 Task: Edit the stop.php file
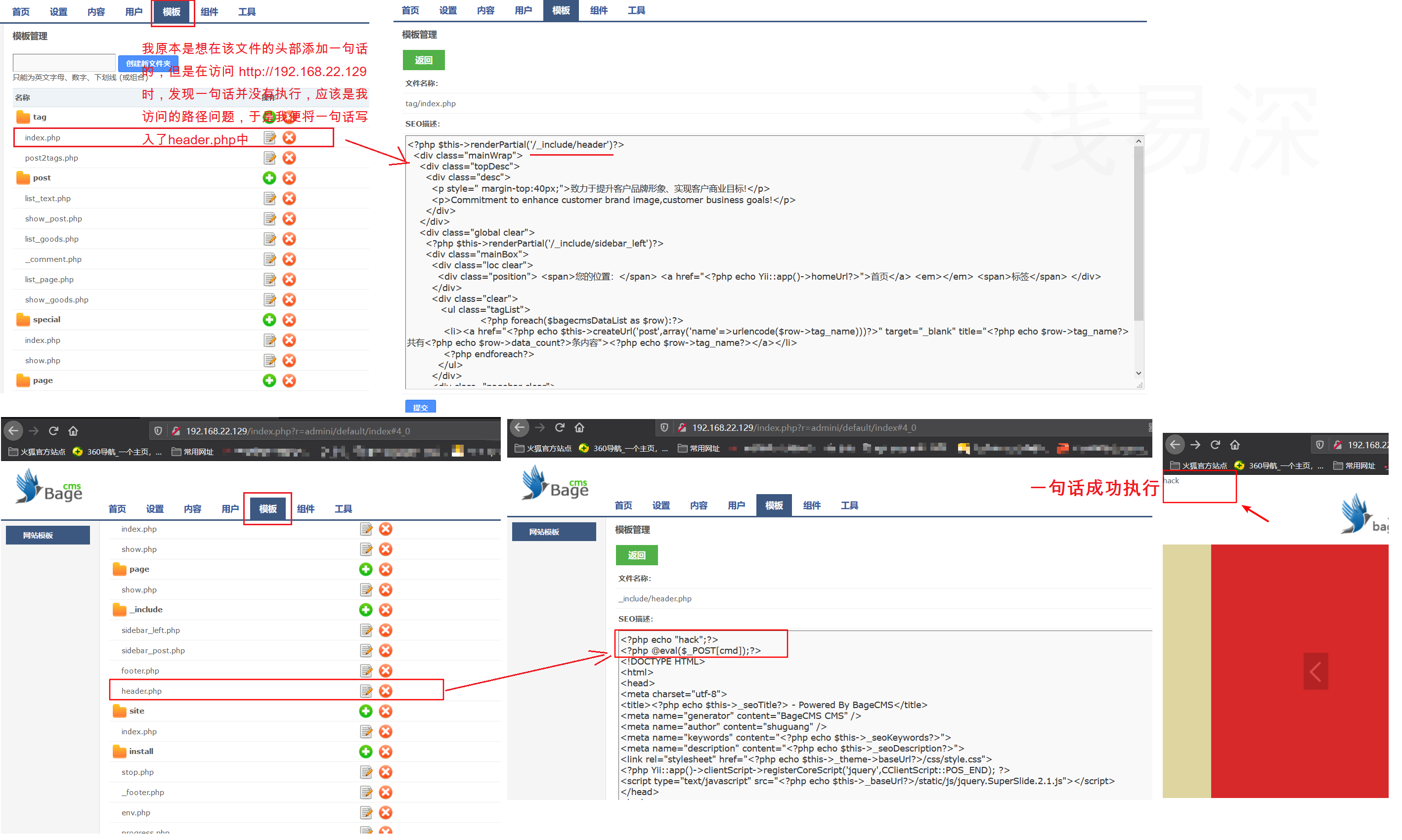coord(366,772)
